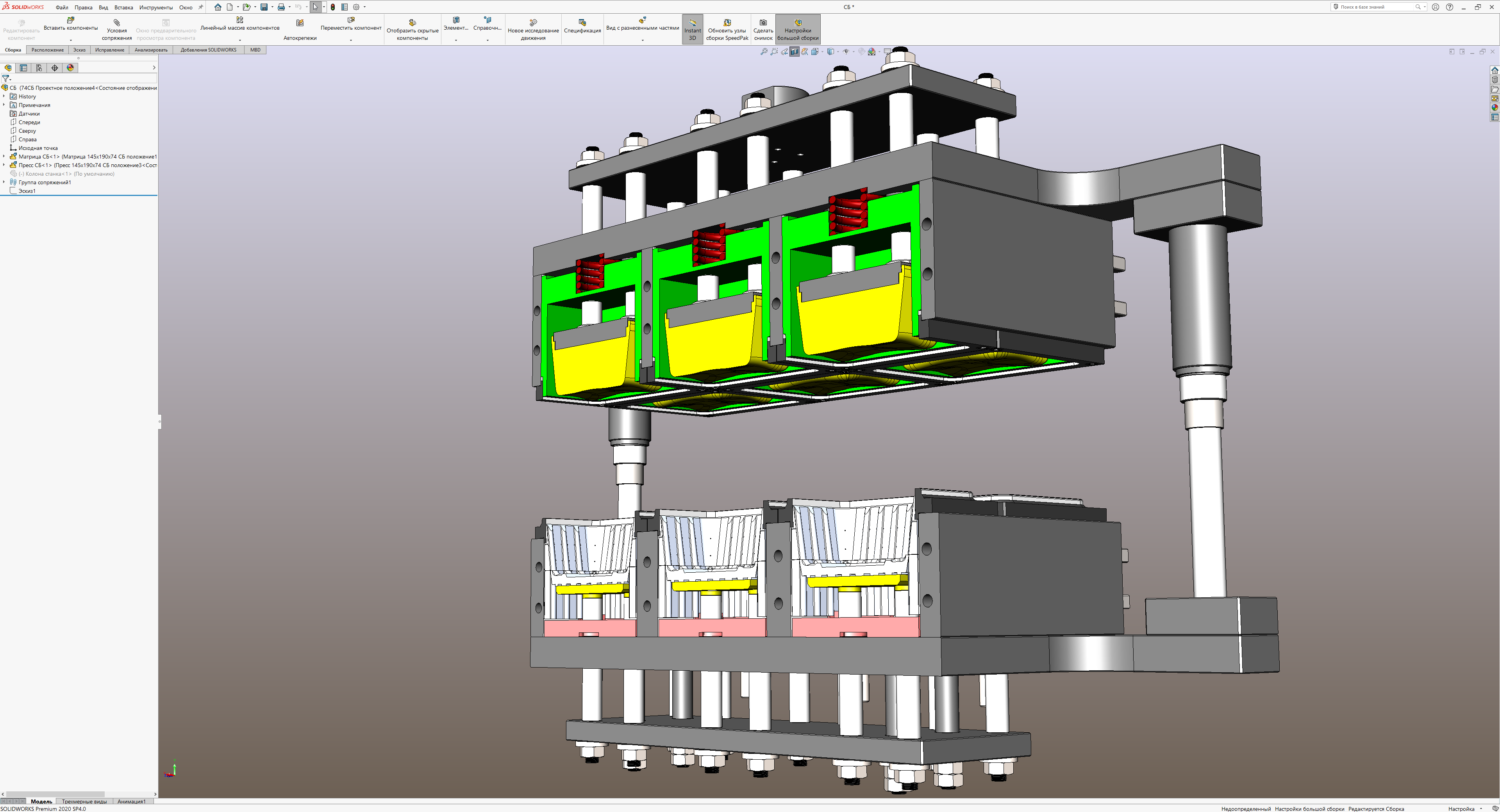Click the Edit Appearance color sphere icon

(861, 52)
